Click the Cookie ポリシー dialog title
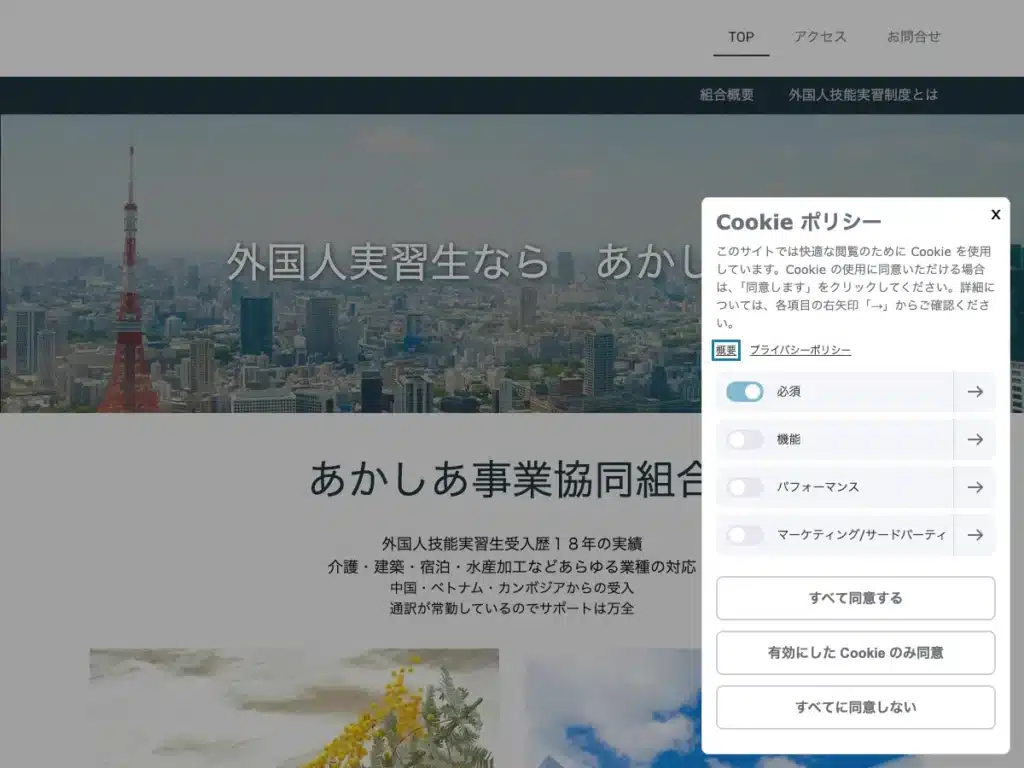Screen dimensions: 1024x768 [799, 222]
